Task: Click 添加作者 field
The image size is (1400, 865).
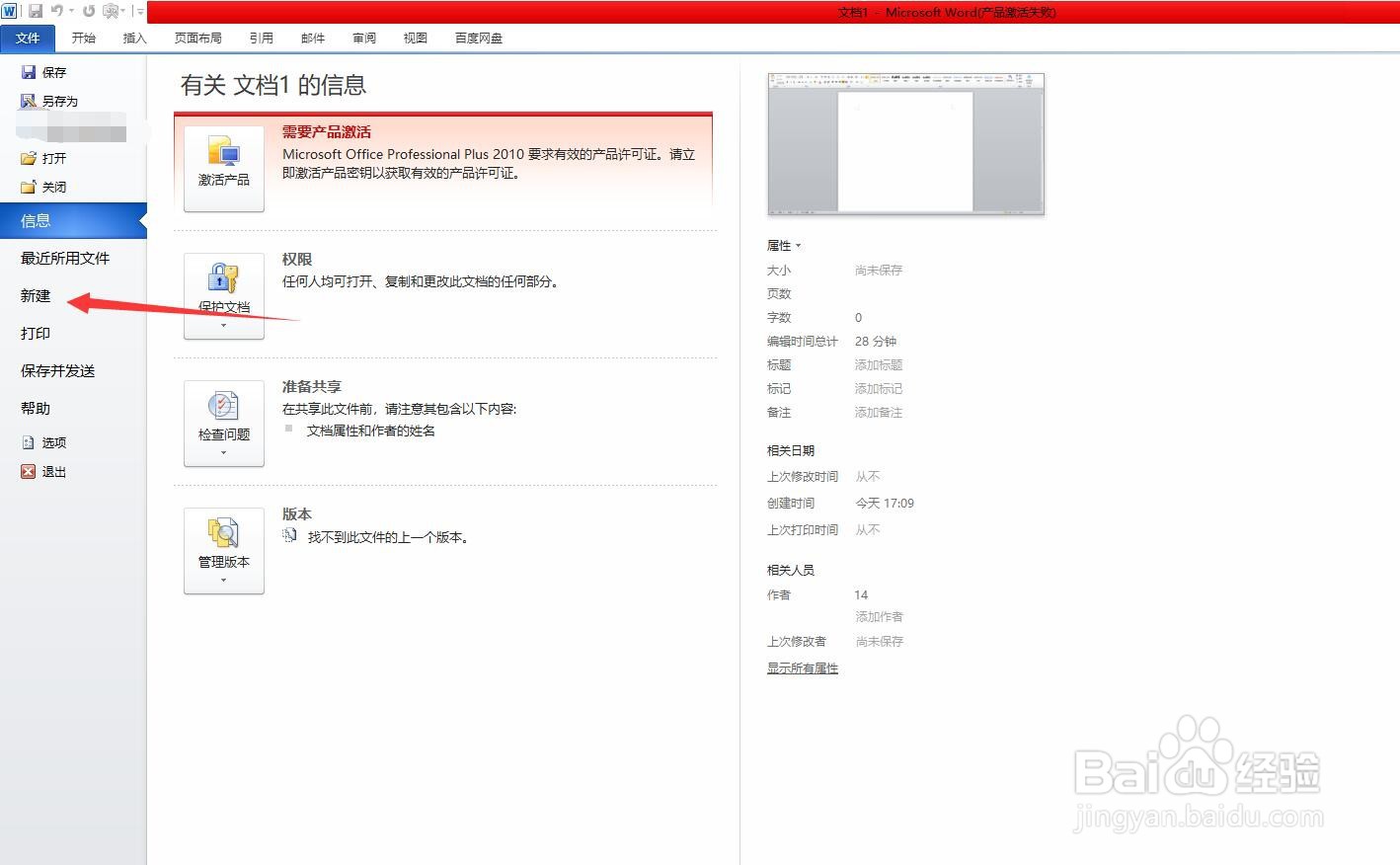Action: click(x=879, y=616)
